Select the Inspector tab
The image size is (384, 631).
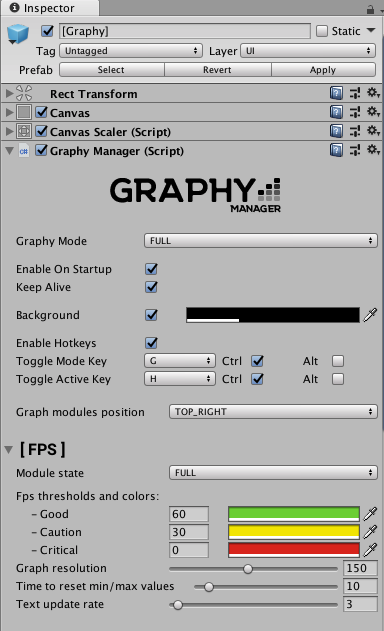(49, 8)
